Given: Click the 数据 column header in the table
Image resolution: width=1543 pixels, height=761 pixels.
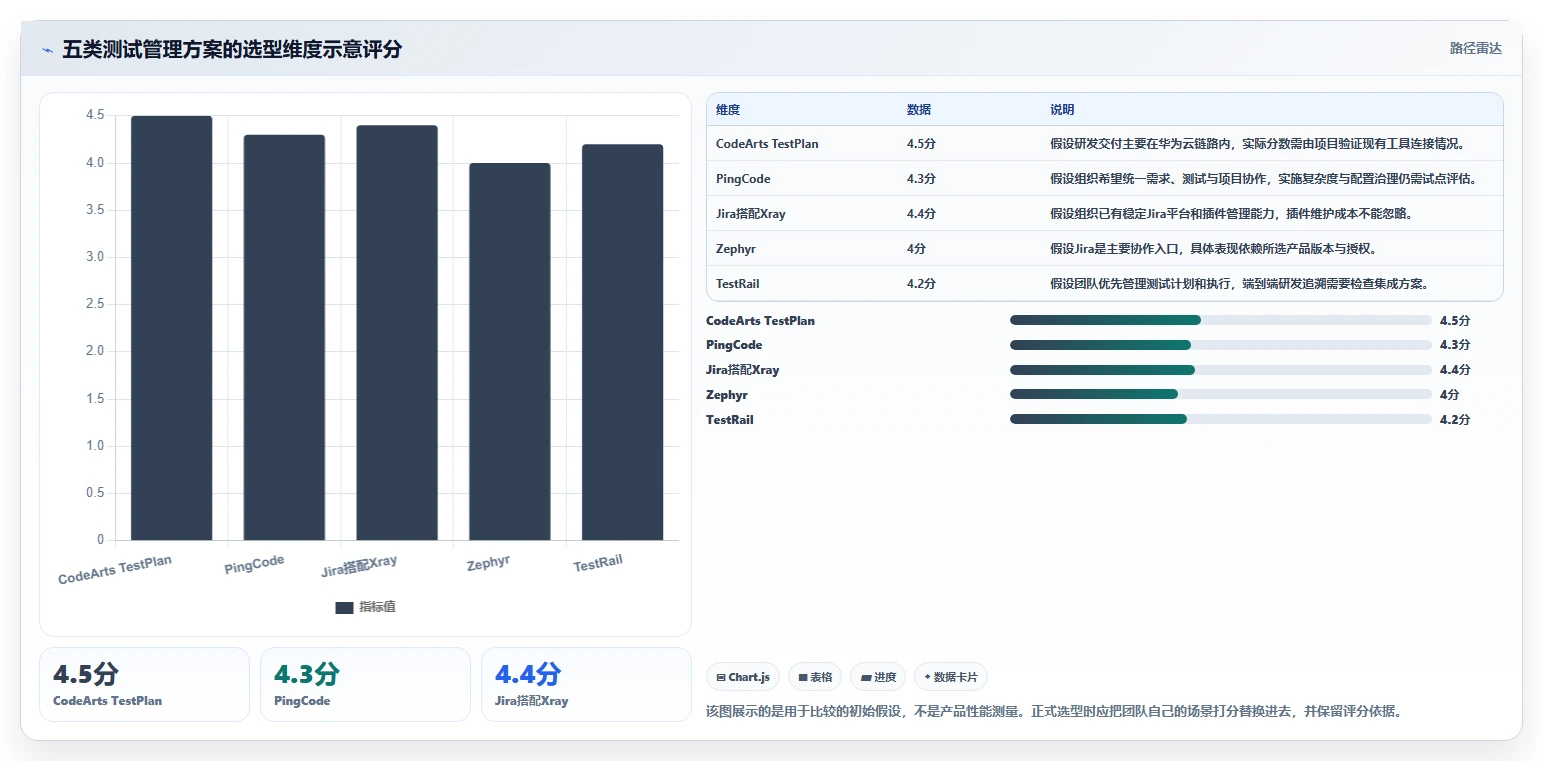Looking at the screenshot, I should coord(919,110).
